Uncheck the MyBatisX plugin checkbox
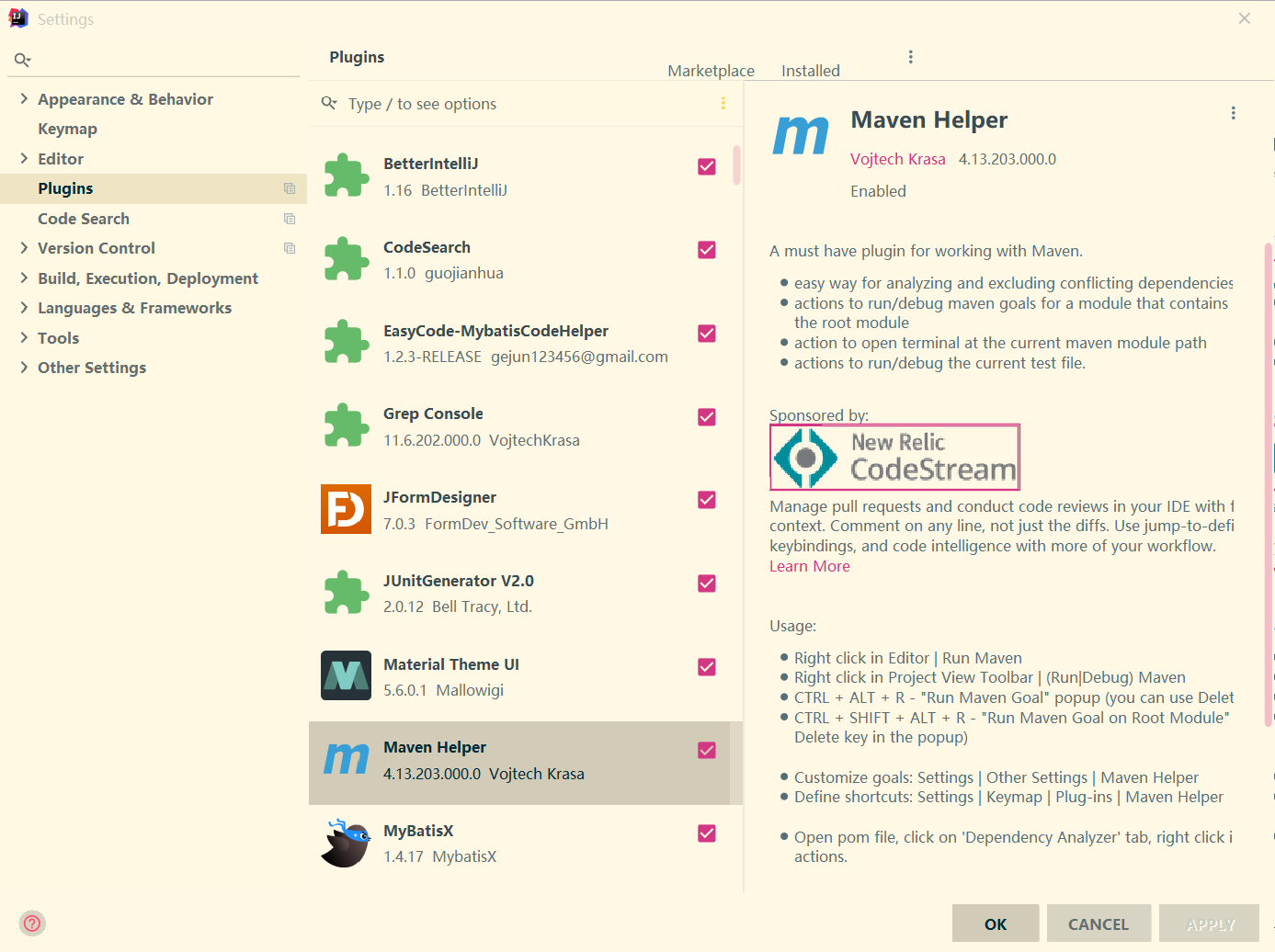 pos(707,833)
